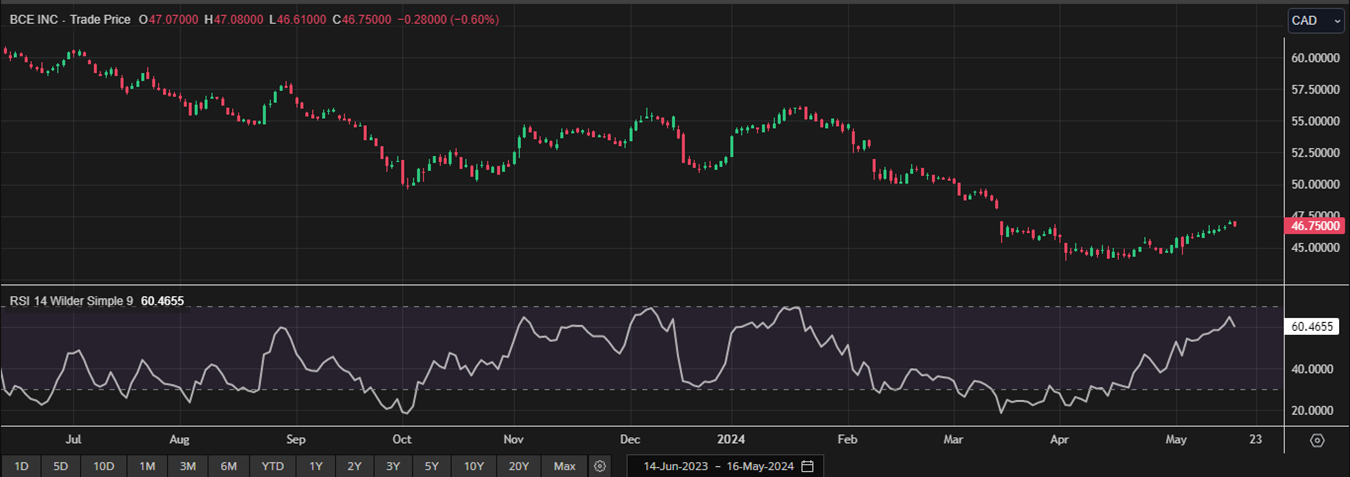Select the 3M time range
1350x477 pixels.
pyautogui.click(x=187, y=466)
